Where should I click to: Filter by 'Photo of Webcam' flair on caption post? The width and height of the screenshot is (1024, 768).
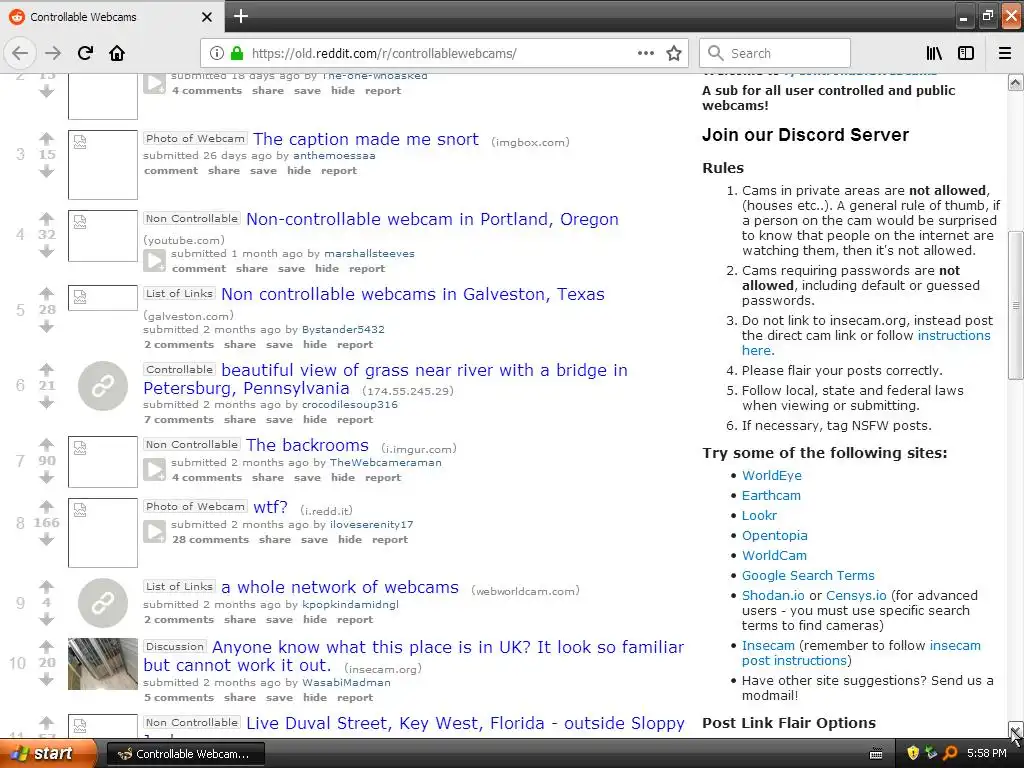point(195,138)
